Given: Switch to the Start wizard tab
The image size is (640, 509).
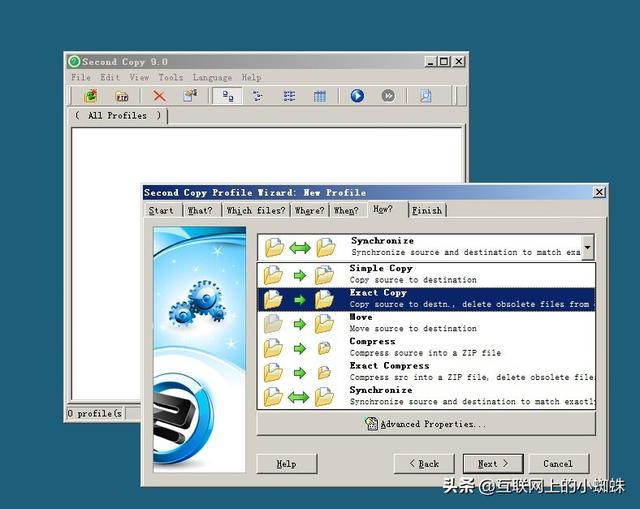Looking at the screenshot, I should [x=161, y=211].
